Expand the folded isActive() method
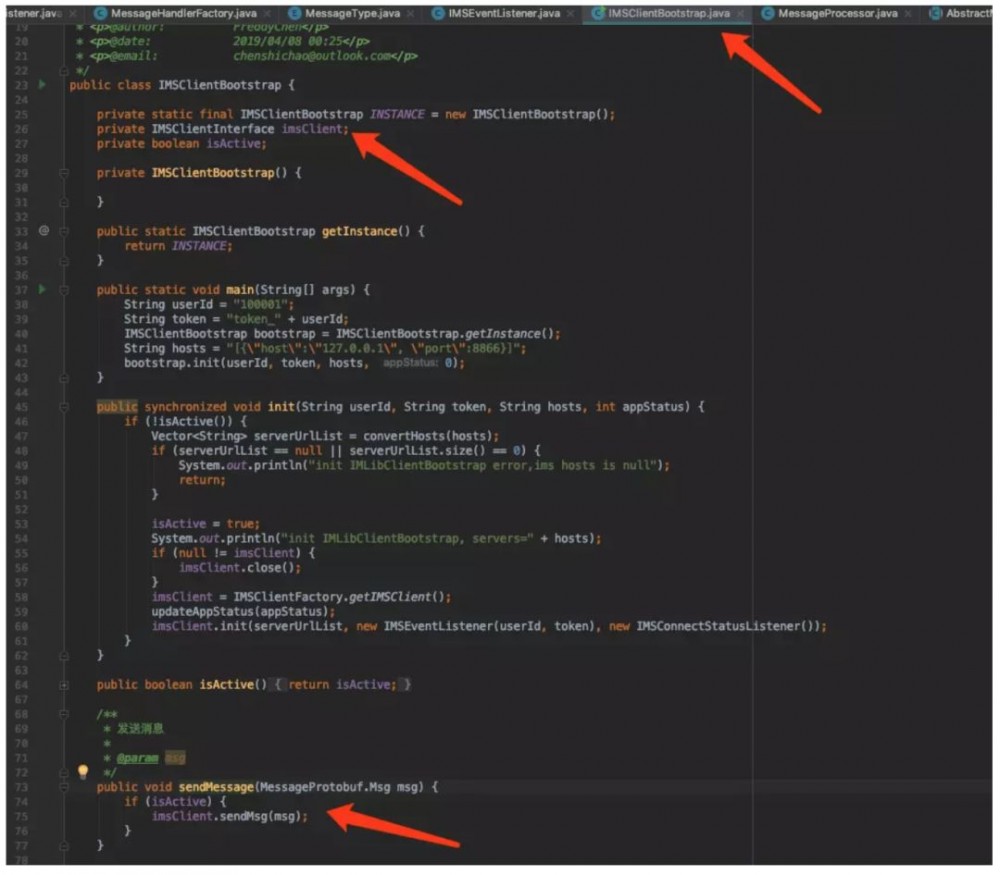The height and width of the screenshot is (875, 1000). [x=64, y=685]
